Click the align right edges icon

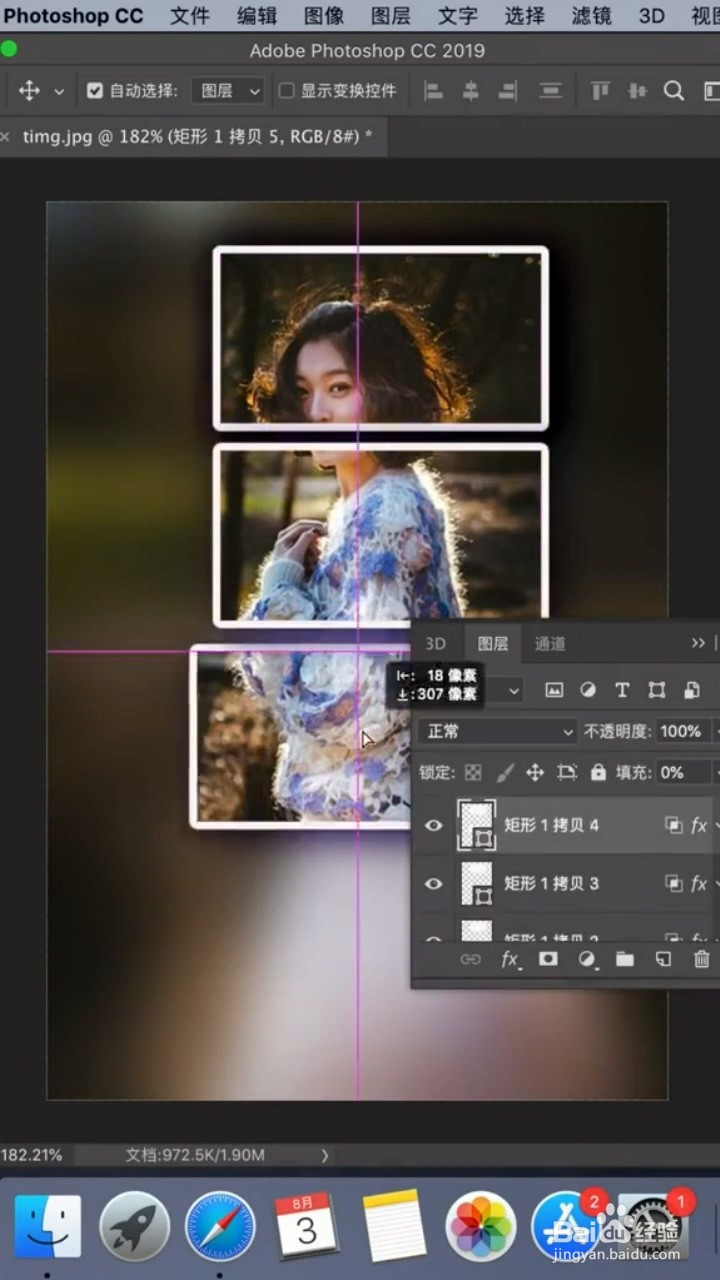[x=507, y=91]
